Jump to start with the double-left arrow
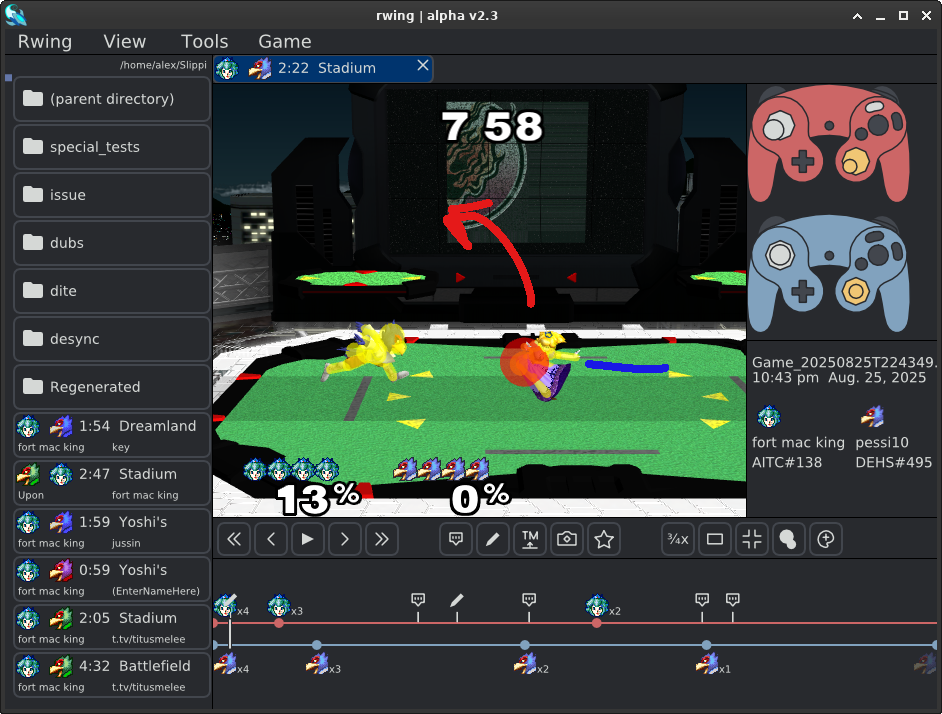 [x=234, y=539]
